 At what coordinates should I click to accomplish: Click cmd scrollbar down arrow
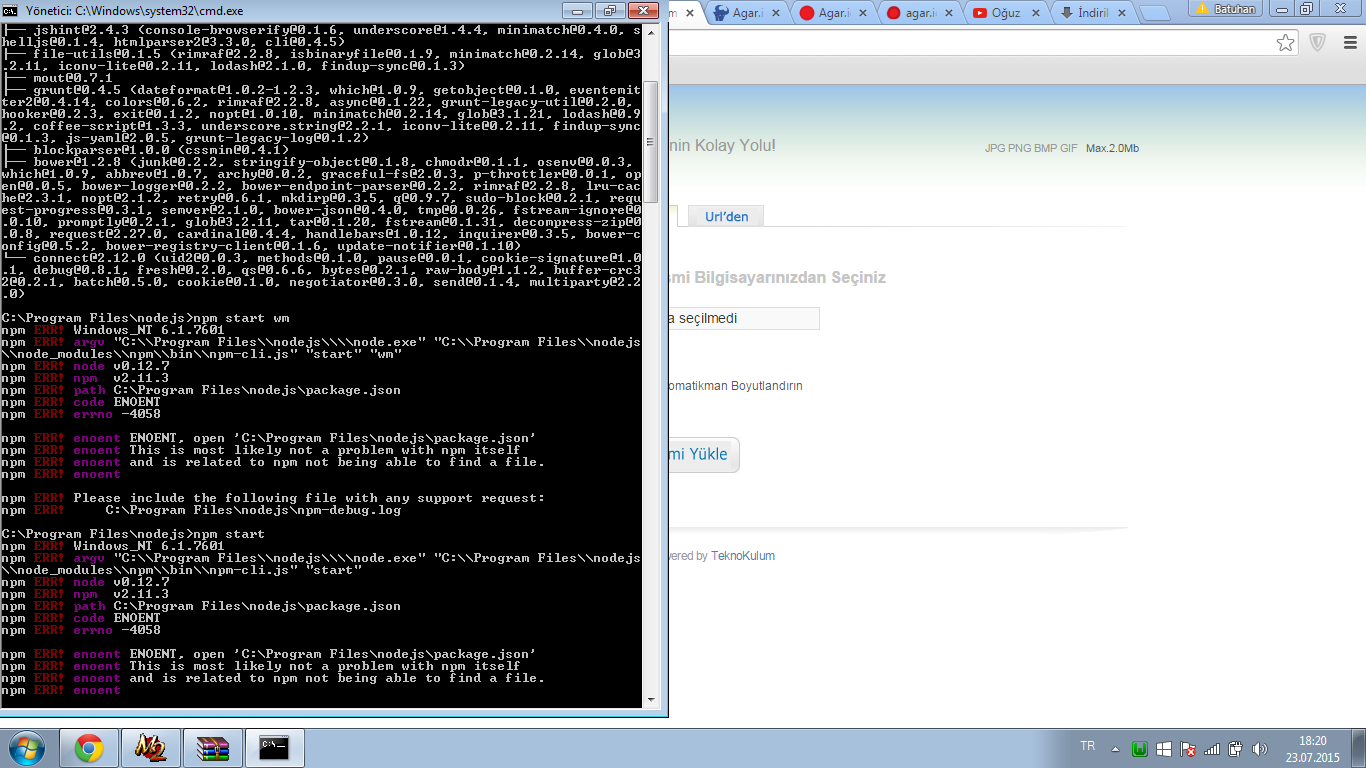tap(650, 700)
